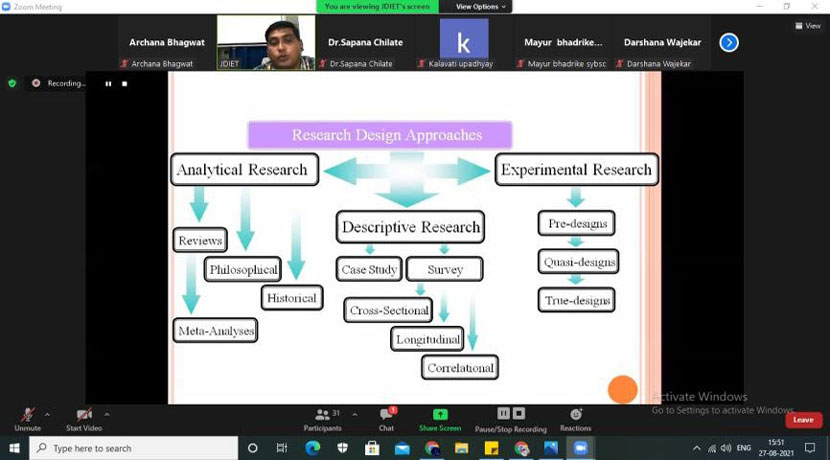Stop recording with the top-left stop button
Viewport: 830px width, 460px height.
pyautogui.click(x=125, y=84)
